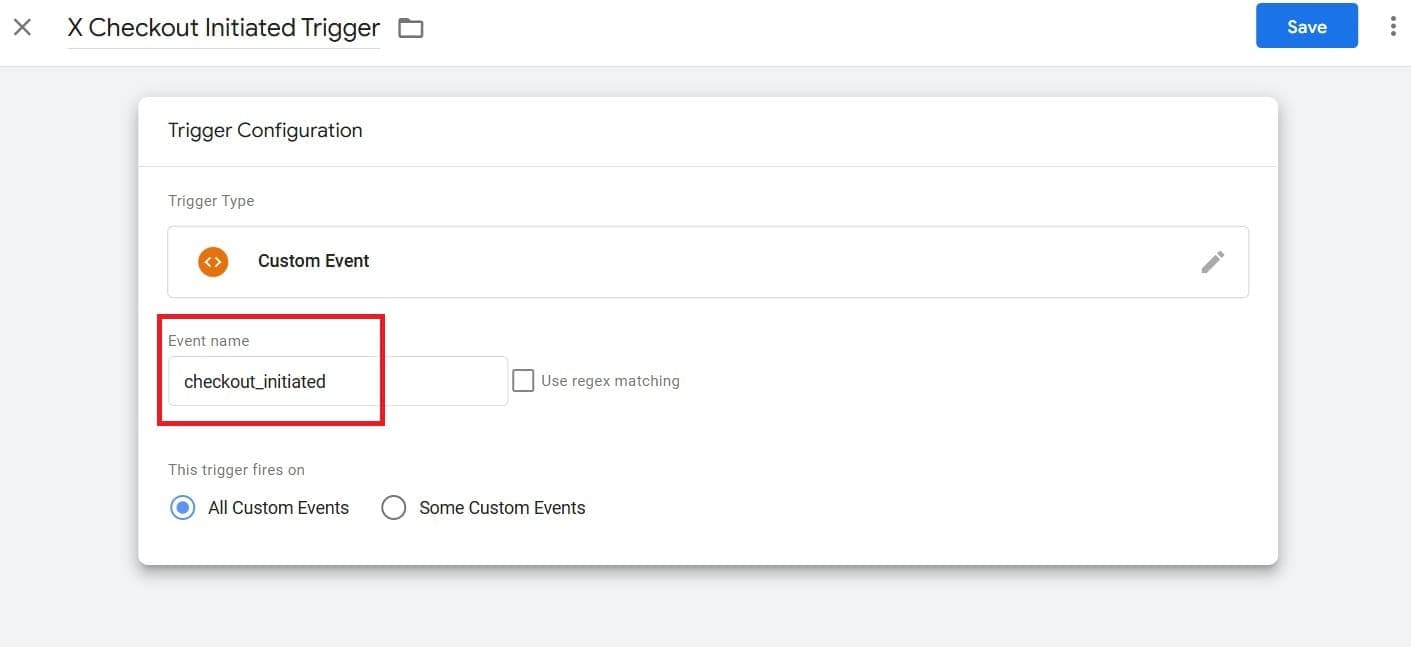Collapse the Trigger Configuration section header
1411x647 pixels.
click(x=265, y=130)
